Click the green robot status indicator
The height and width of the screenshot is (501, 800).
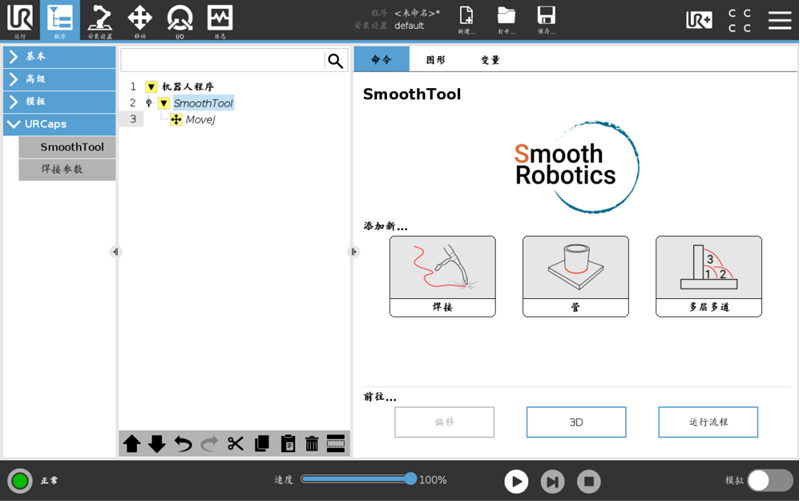[x=20, y=481]
